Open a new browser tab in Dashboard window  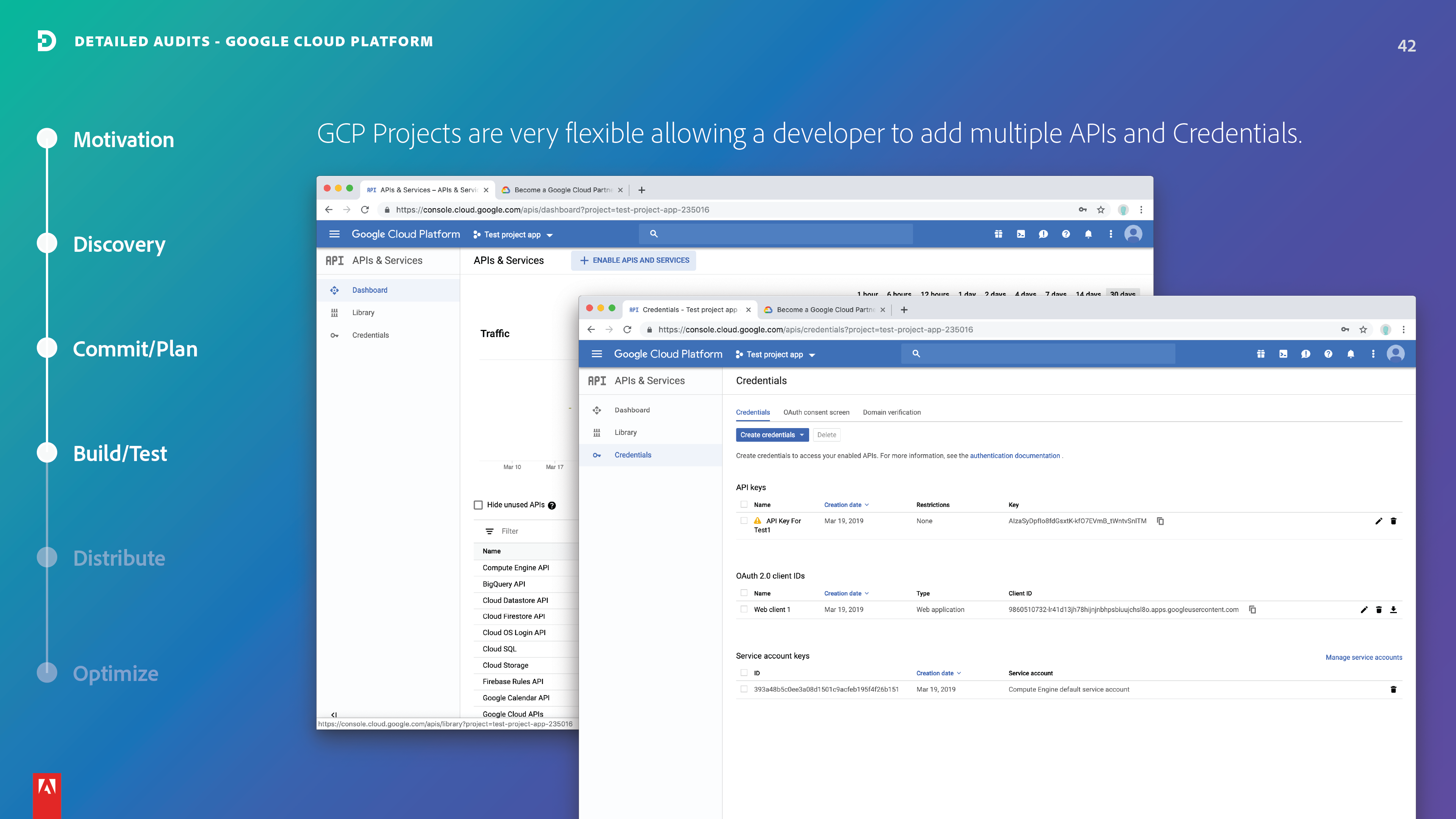(642, 190)
